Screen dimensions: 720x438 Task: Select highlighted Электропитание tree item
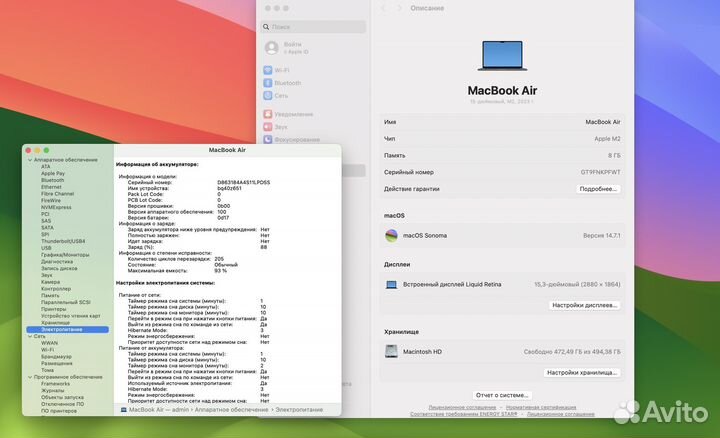click(x=68, y=330)
